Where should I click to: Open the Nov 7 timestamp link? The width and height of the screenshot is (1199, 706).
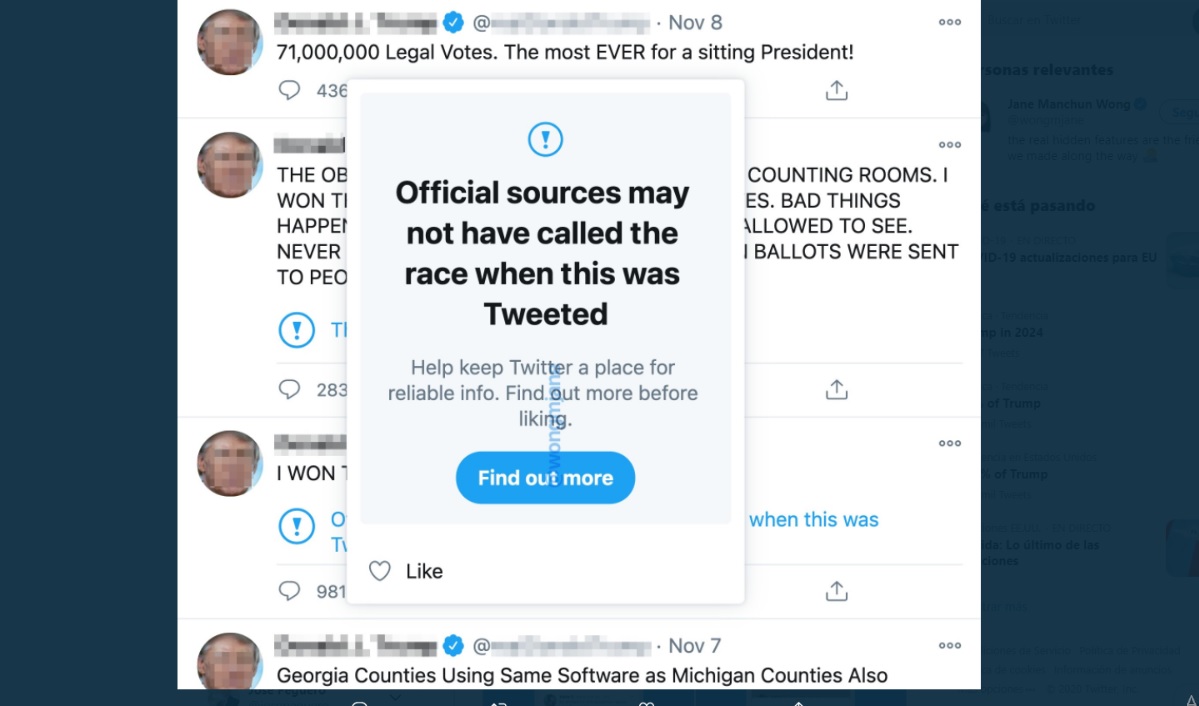click(x=695, y=645)
